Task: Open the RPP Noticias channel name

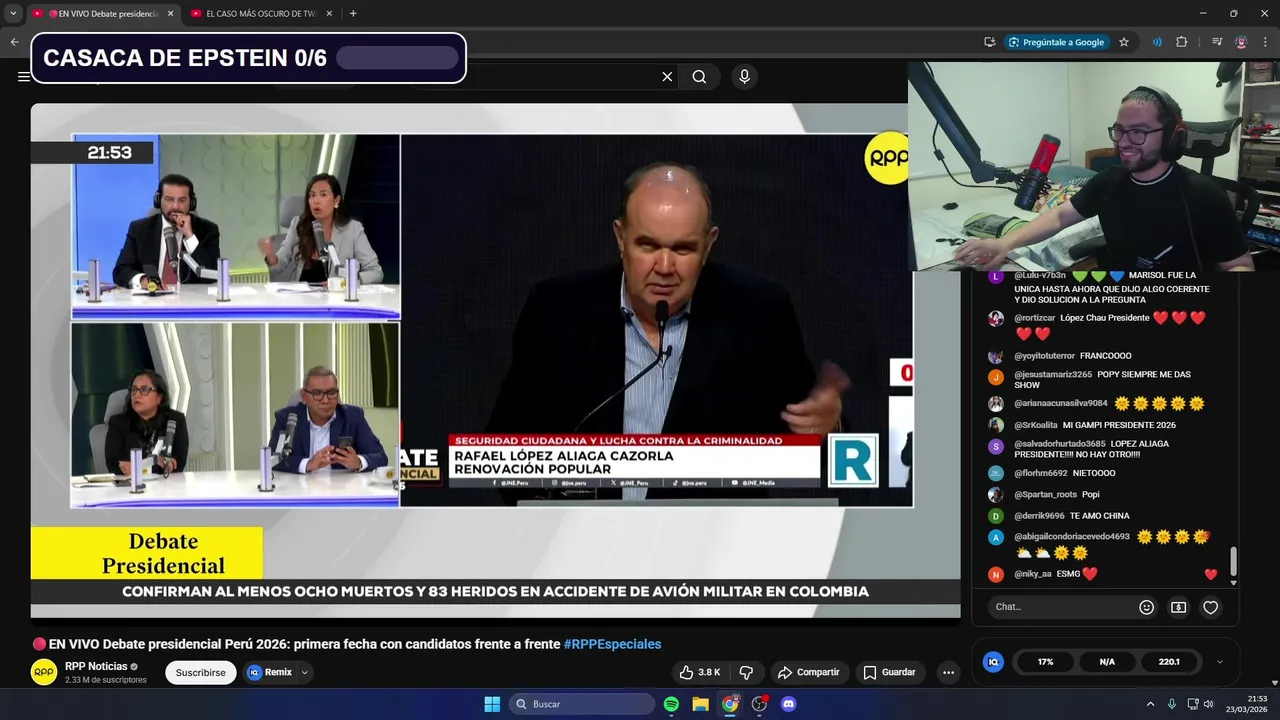Action: click(96, 666)
